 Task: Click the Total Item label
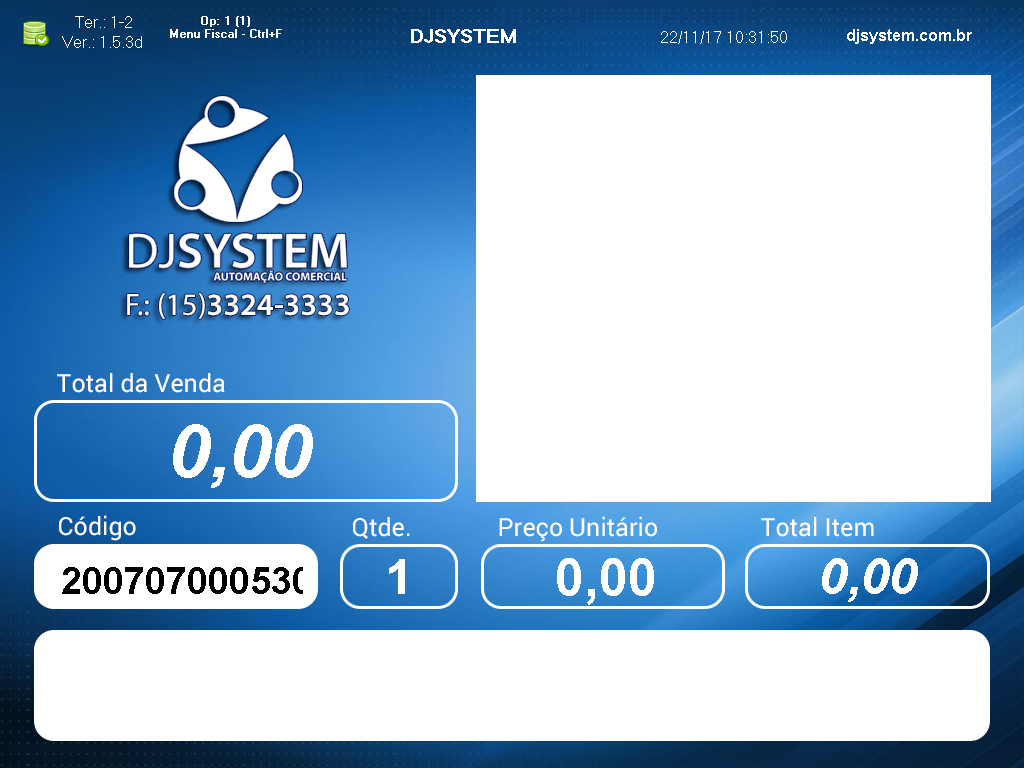[x=818, y=528]
